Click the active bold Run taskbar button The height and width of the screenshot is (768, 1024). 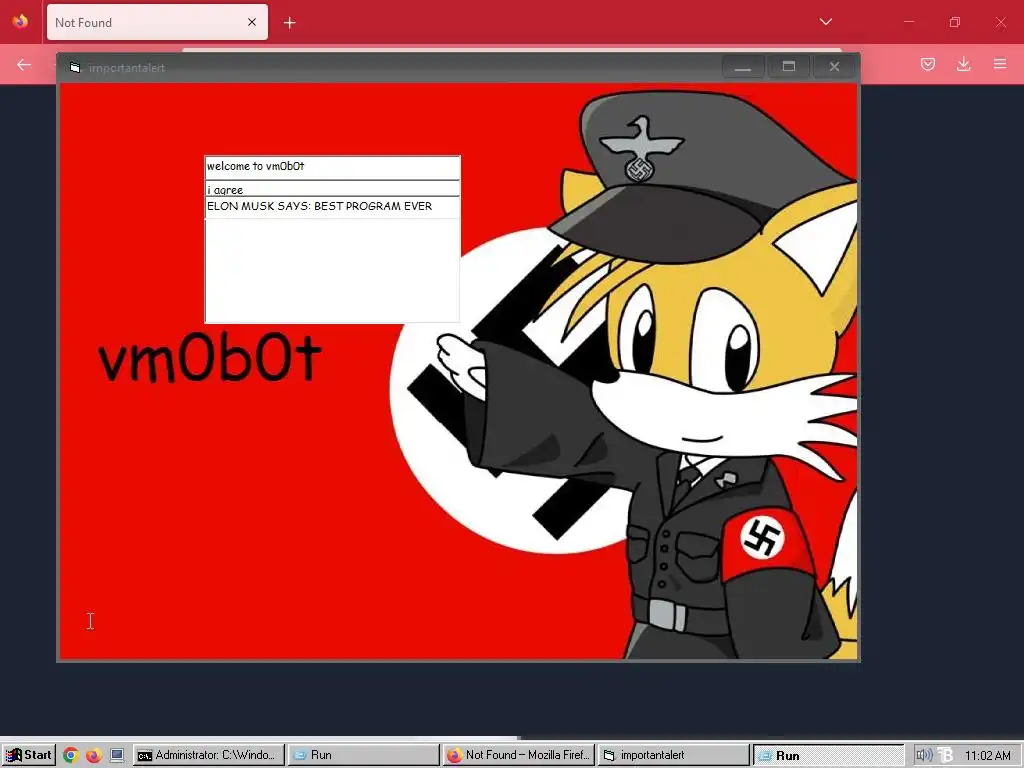(x=828, y=755)
